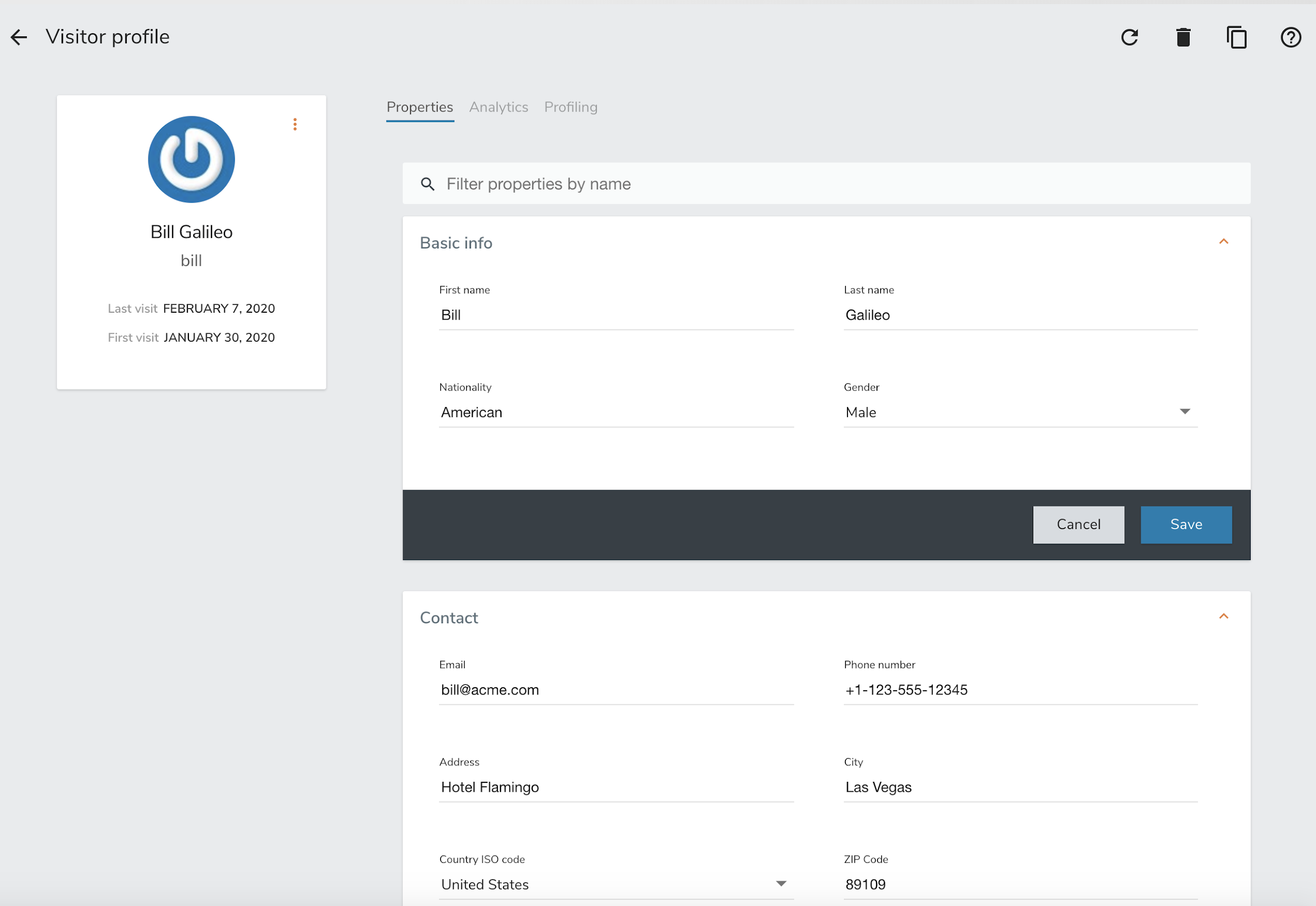Open the help question mark icon

point(1290,37)
